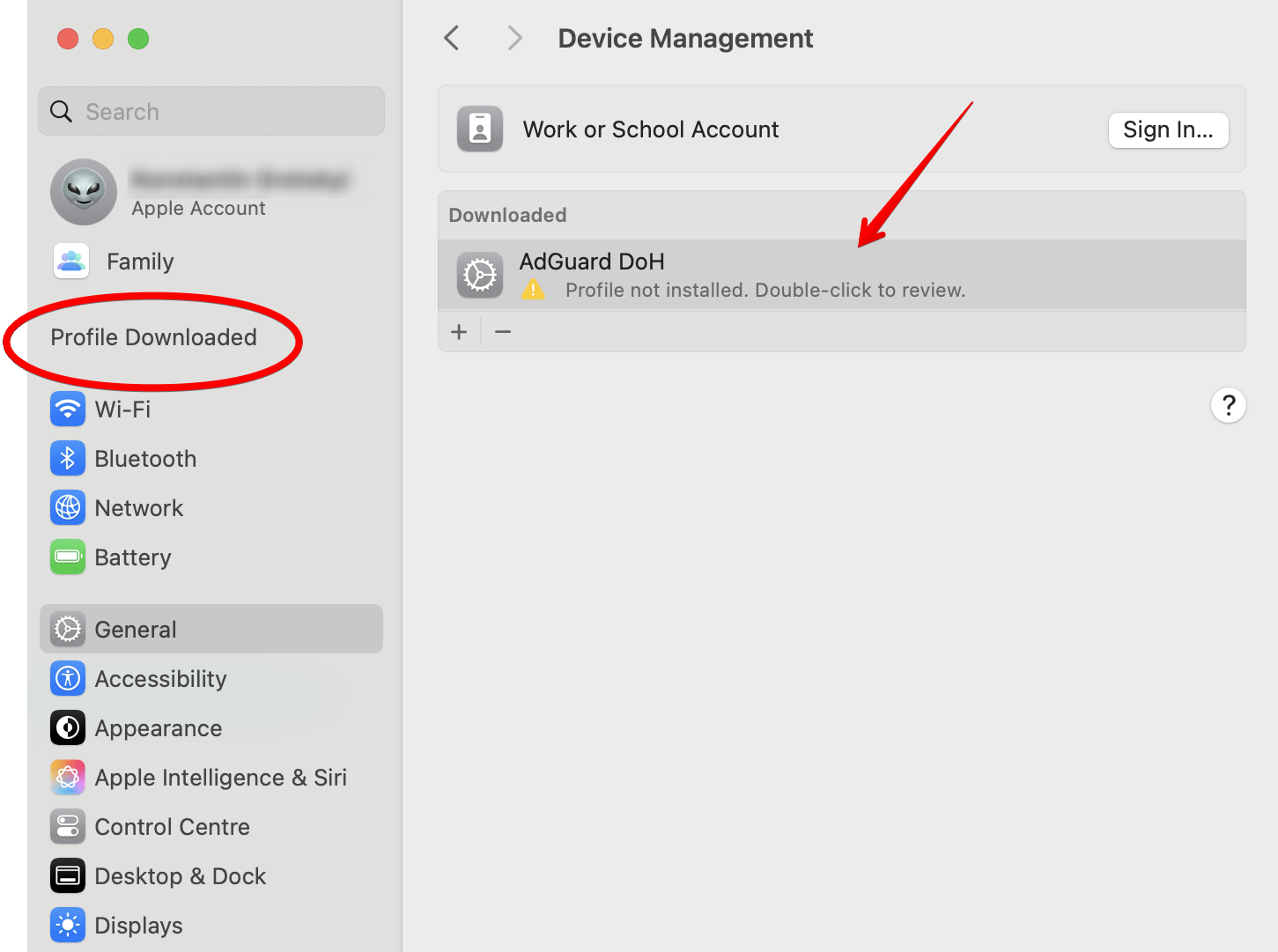Open help with the question mark button
Screen dimensions: 1278x952
(1228, 406)
